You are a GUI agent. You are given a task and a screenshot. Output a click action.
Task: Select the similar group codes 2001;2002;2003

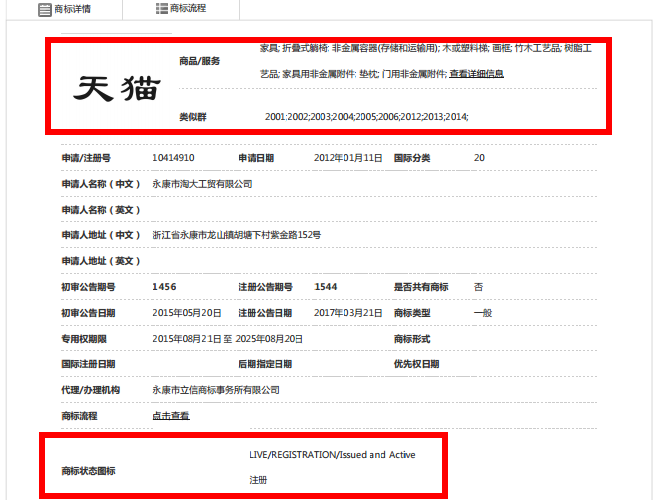[x=298, y=117]
